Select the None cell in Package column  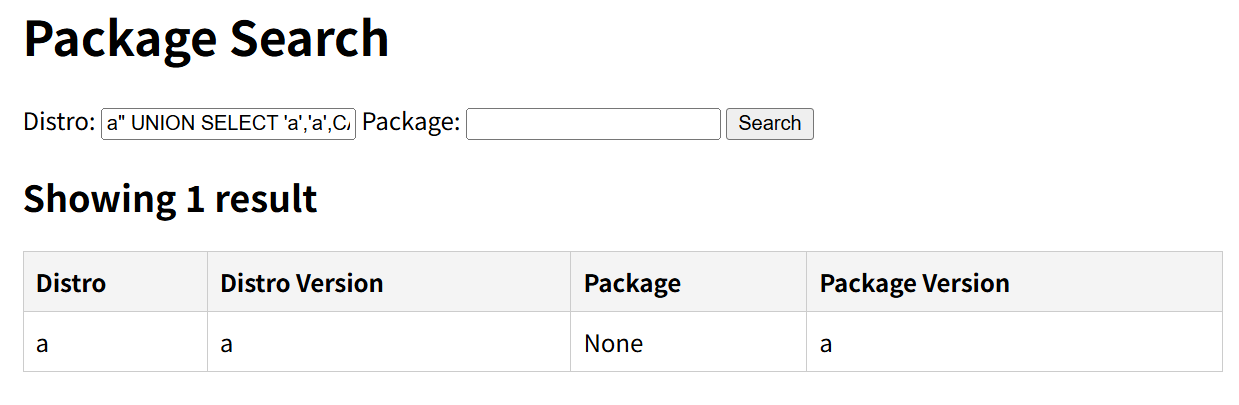click(613, 344)
